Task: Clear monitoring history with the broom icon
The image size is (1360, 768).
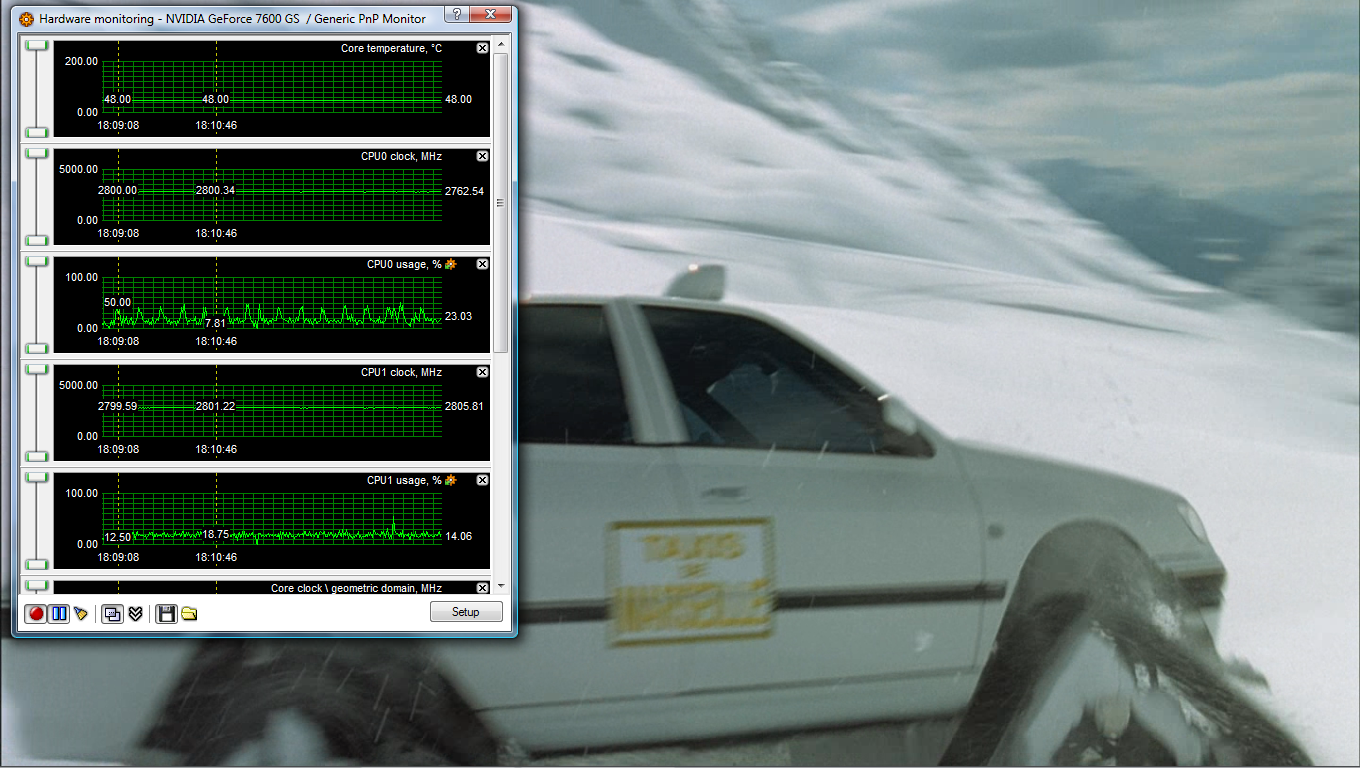Action: click(81, 613)
